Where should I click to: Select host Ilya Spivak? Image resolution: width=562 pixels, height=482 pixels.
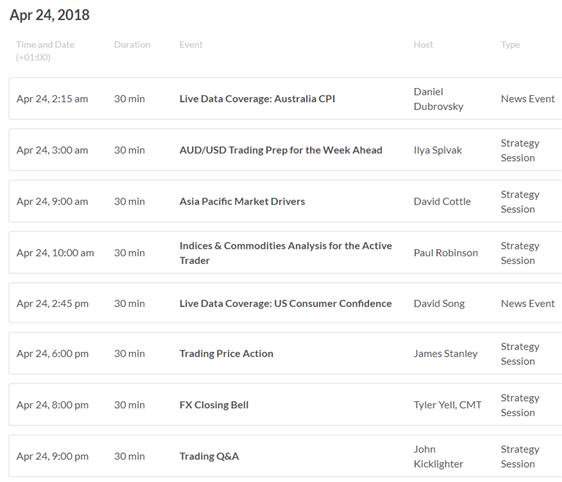click(x=438, y=150)
